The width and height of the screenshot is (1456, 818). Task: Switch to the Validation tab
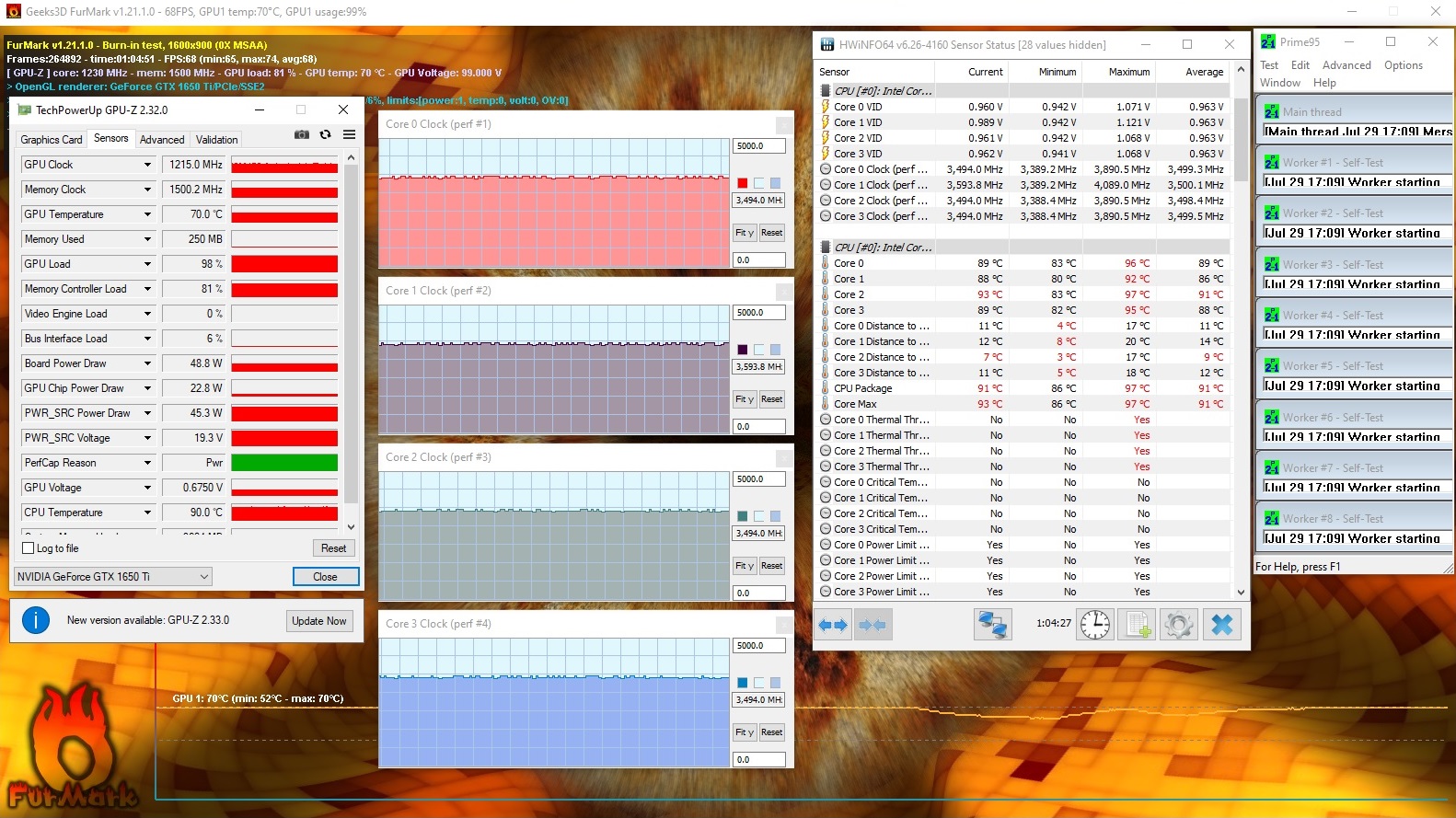(x=217, y=140)
